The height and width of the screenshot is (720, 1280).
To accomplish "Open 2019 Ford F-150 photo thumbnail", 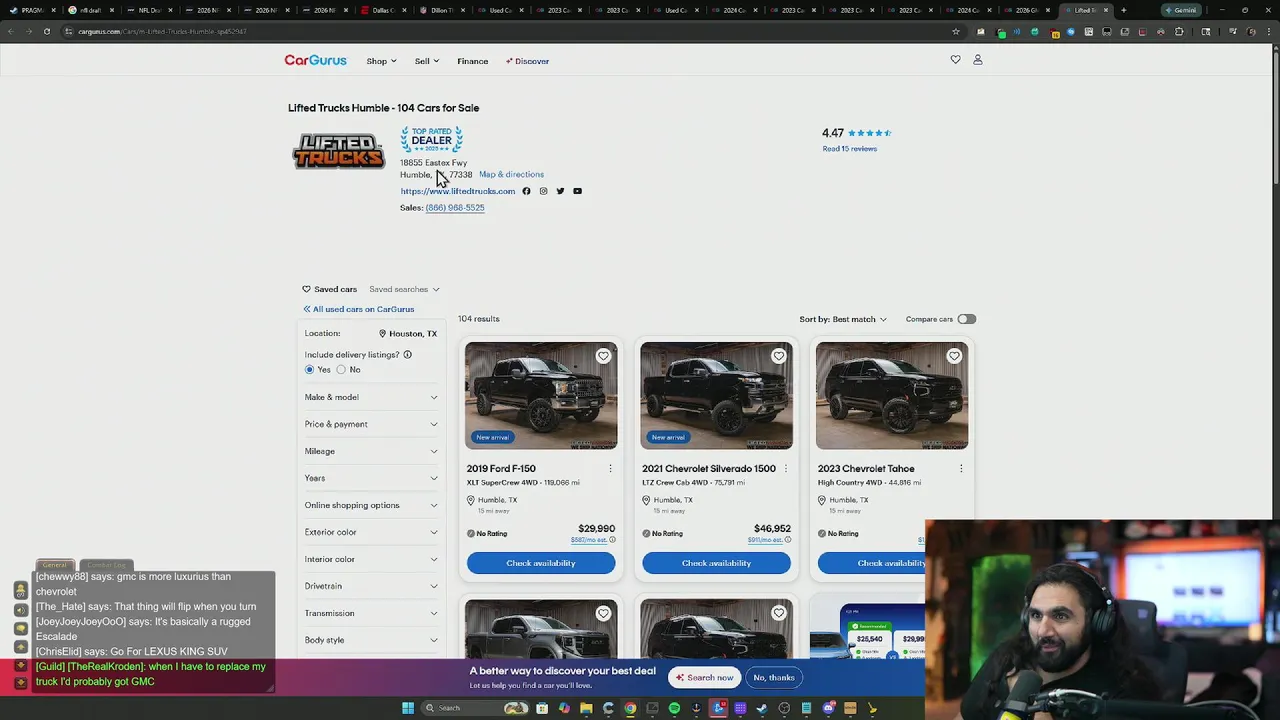I will pyautogui.click(x=541, y=396).
